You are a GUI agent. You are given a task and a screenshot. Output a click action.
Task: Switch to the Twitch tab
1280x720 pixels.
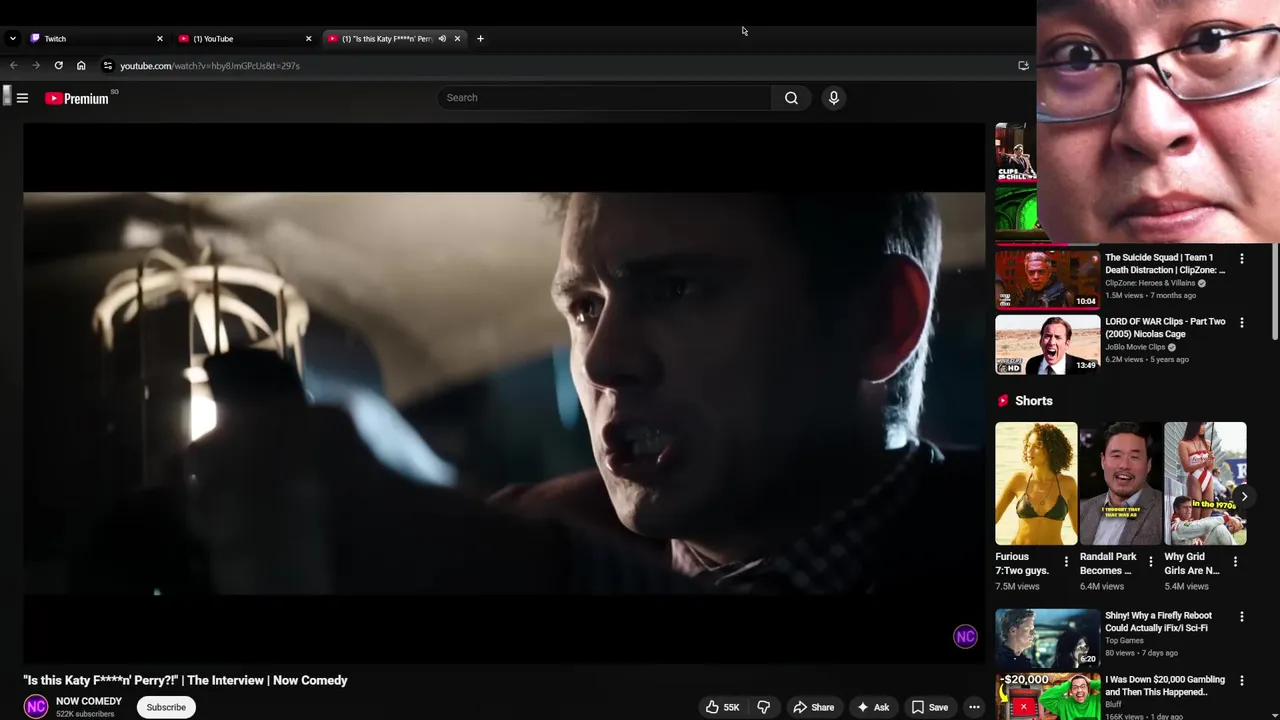pos(96,39)
